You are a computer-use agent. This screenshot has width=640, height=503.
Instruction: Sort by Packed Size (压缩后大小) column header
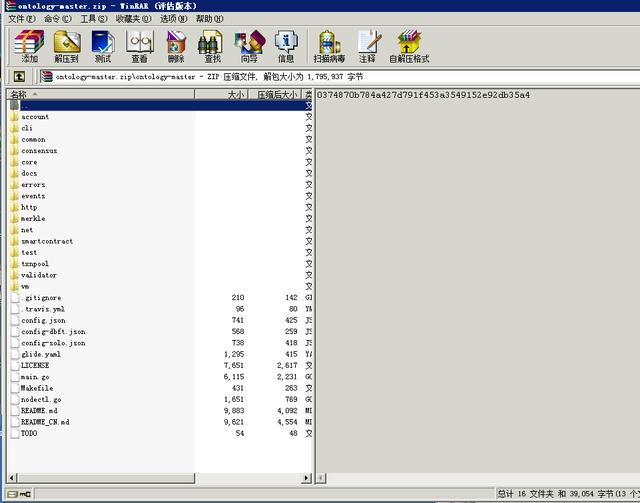pyautogui.click(x=274, y=95)
